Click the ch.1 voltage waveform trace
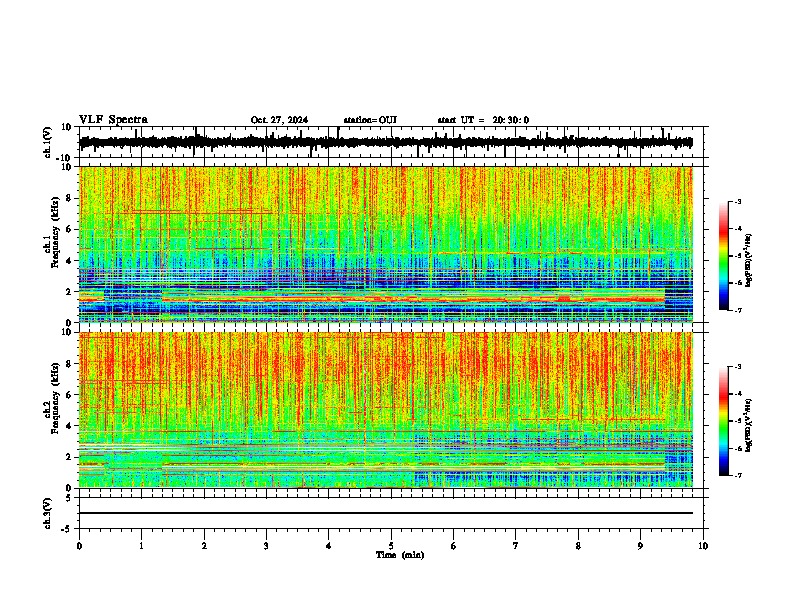Screen dimensions: 792x612 click(x=386, y=142)
